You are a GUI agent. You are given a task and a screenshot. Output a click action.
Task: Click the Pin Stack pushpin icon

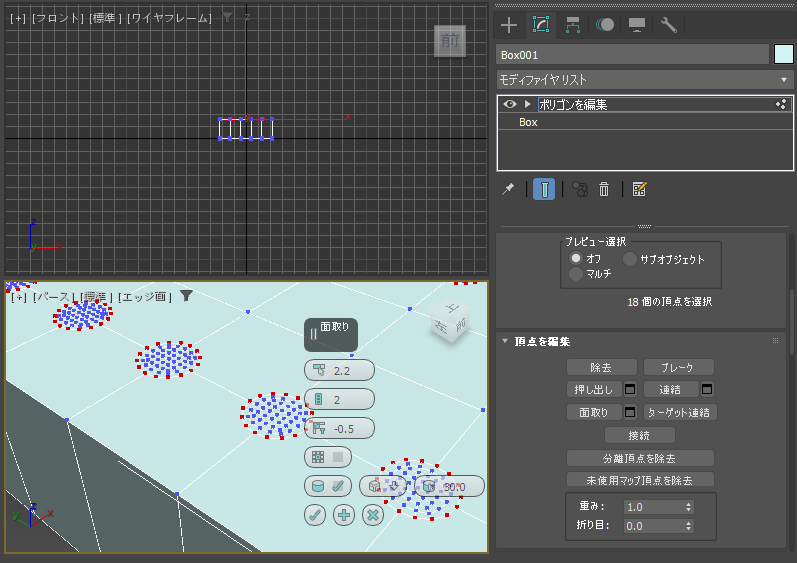tap(508, 189)
